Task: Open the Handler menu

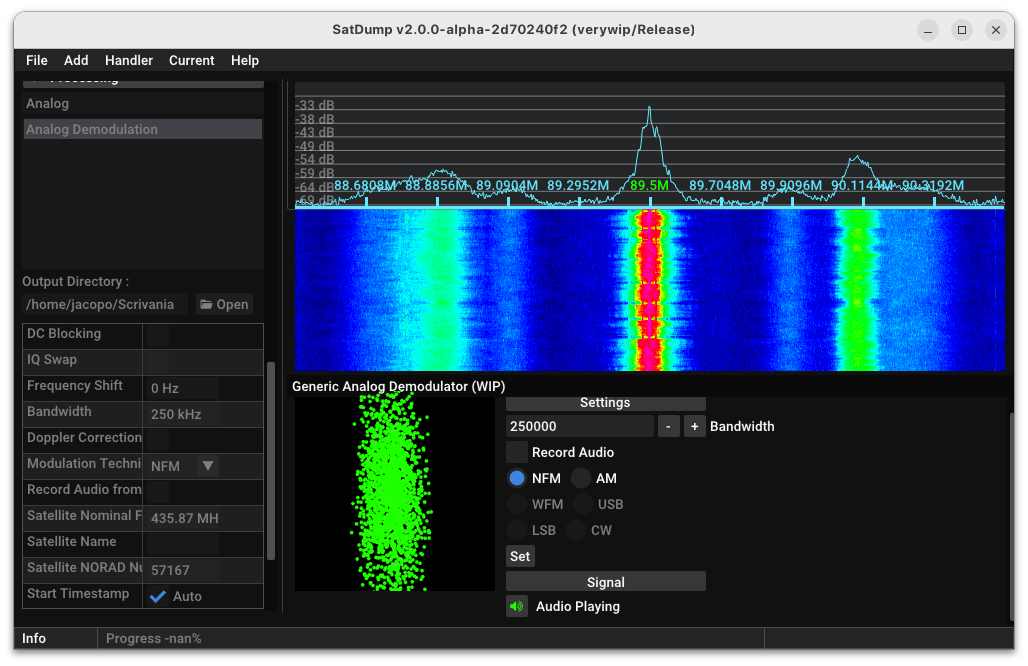Action: (x=129, y=60)
